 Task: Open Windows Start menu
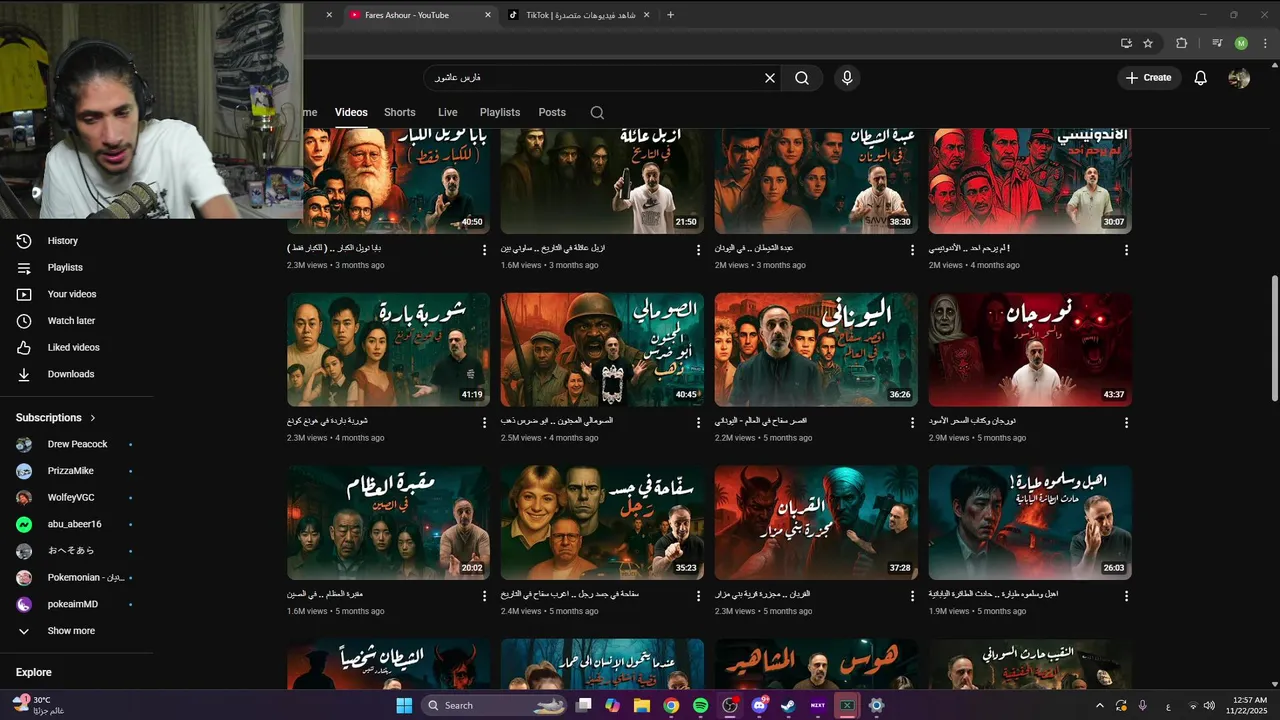404,705
